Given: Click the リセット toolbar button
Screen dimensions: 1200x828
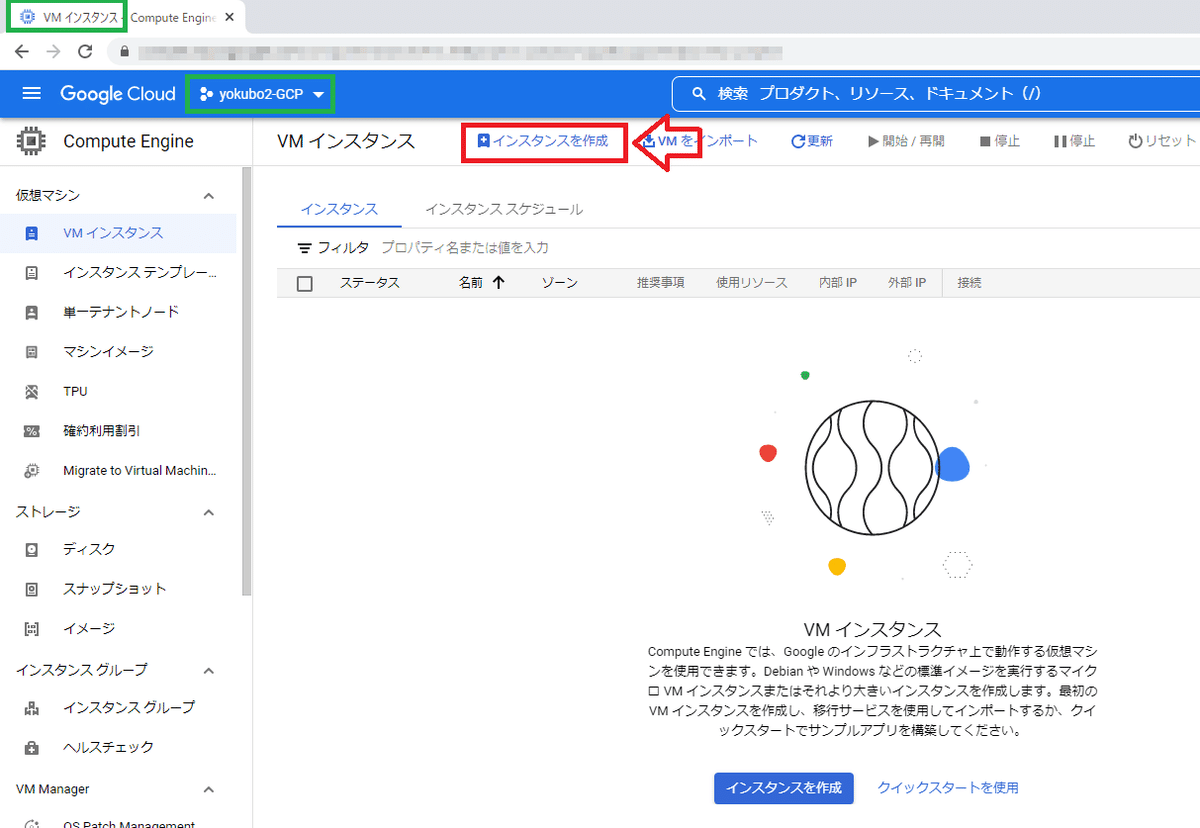Looking at the screenshot, I should click(1162, 141).
